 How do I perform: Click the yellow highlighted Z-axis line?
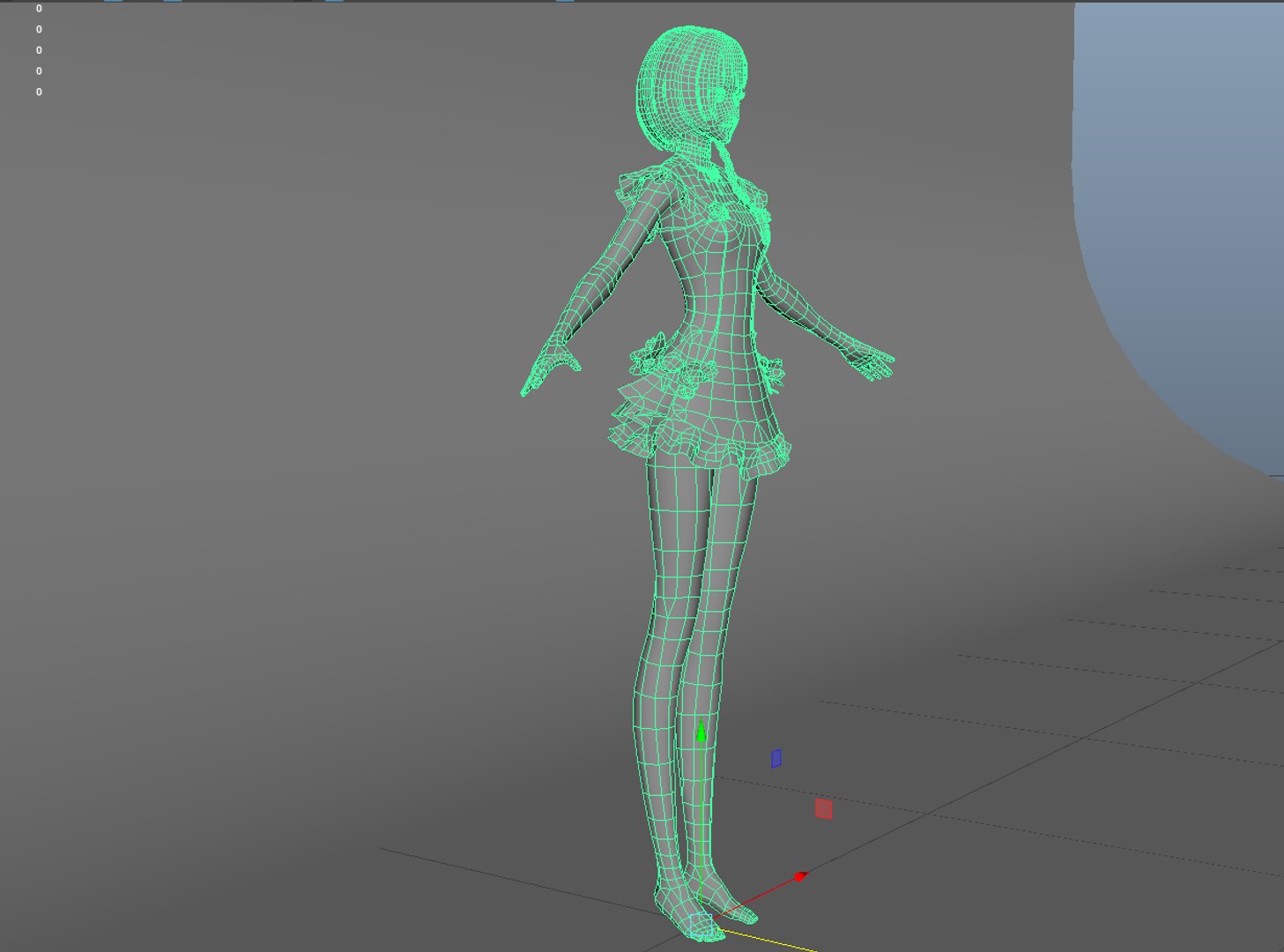(767, 938)
